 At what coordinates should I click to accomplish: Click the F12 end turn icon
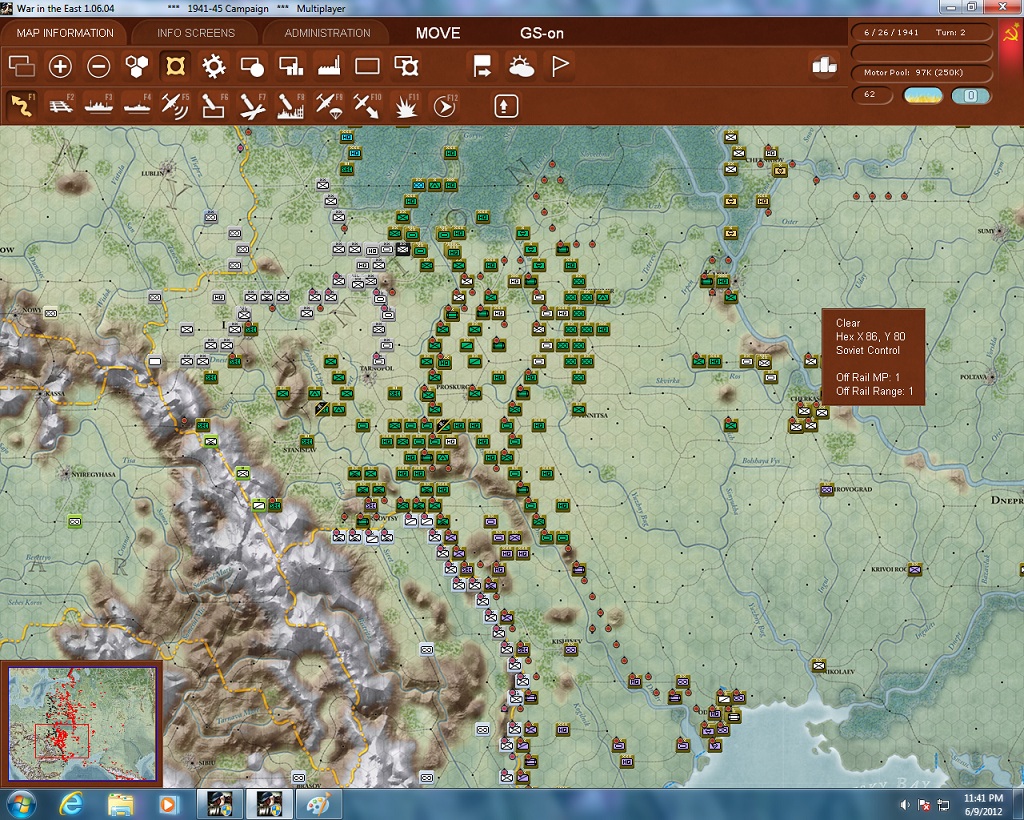[444, 106]
